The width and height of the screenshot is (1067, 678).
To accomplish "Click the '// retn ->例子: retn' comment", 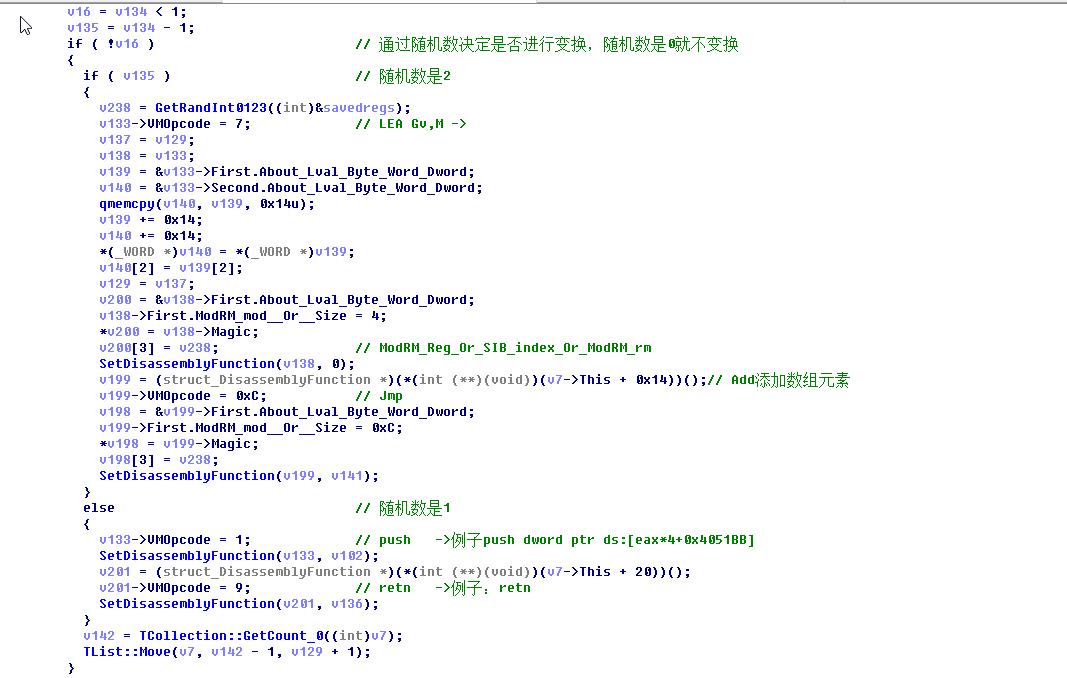I will 443,587.
